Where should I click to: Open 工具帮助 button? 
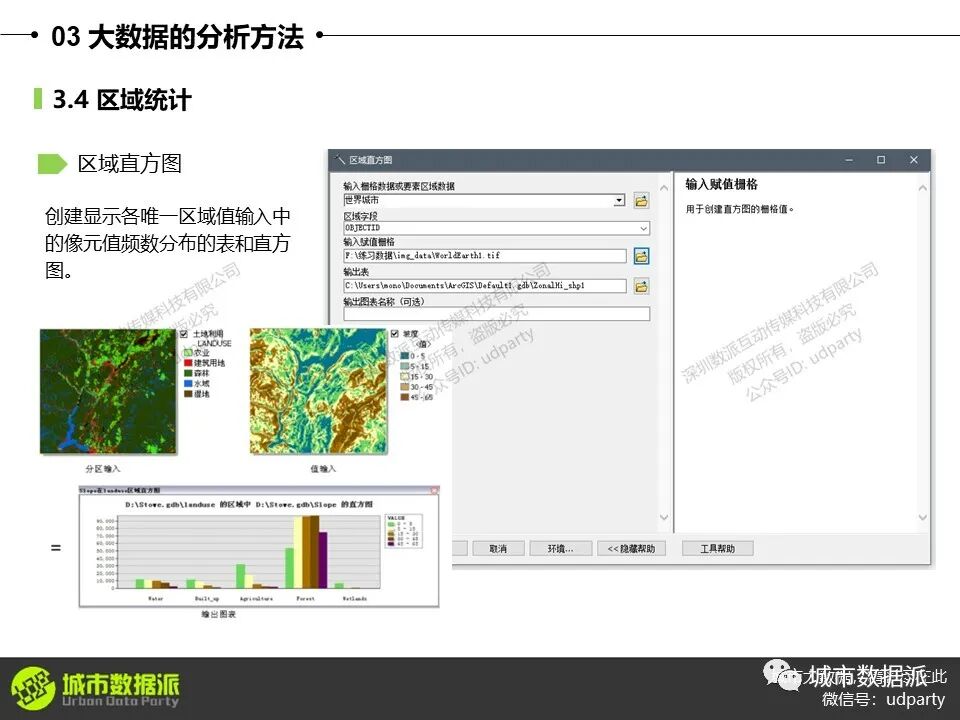(x=717, y=549)
